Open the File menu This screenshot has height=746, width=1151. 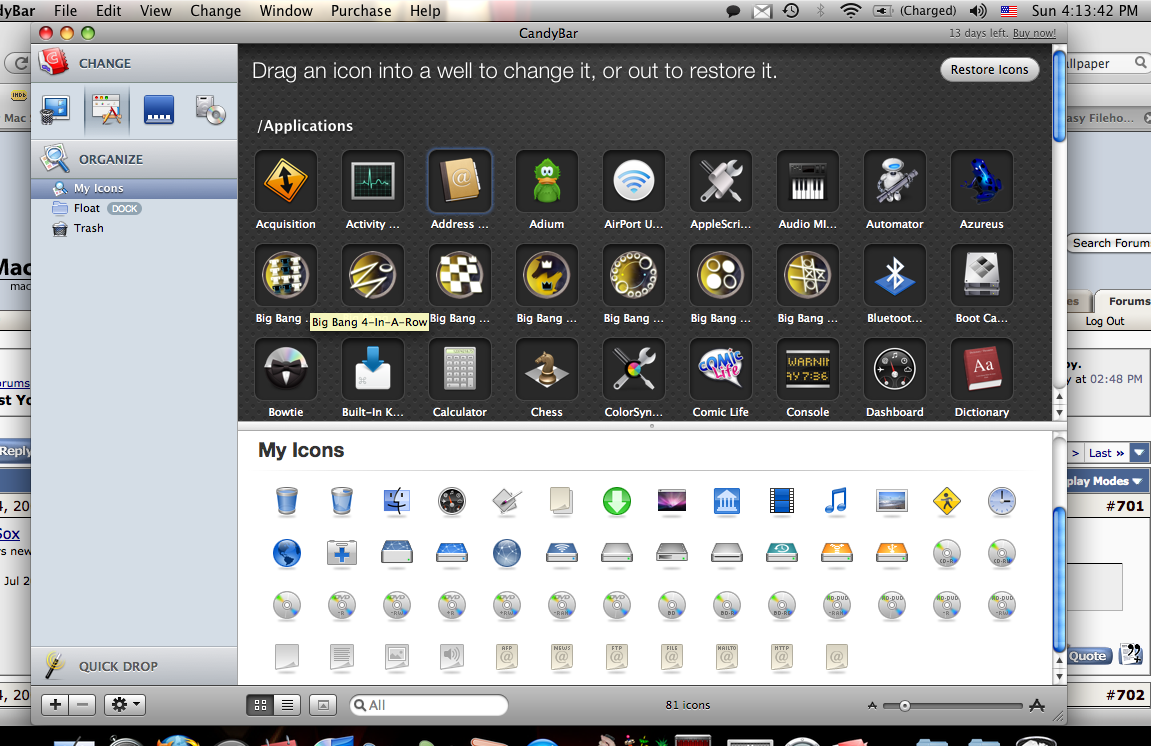[65, 11]
